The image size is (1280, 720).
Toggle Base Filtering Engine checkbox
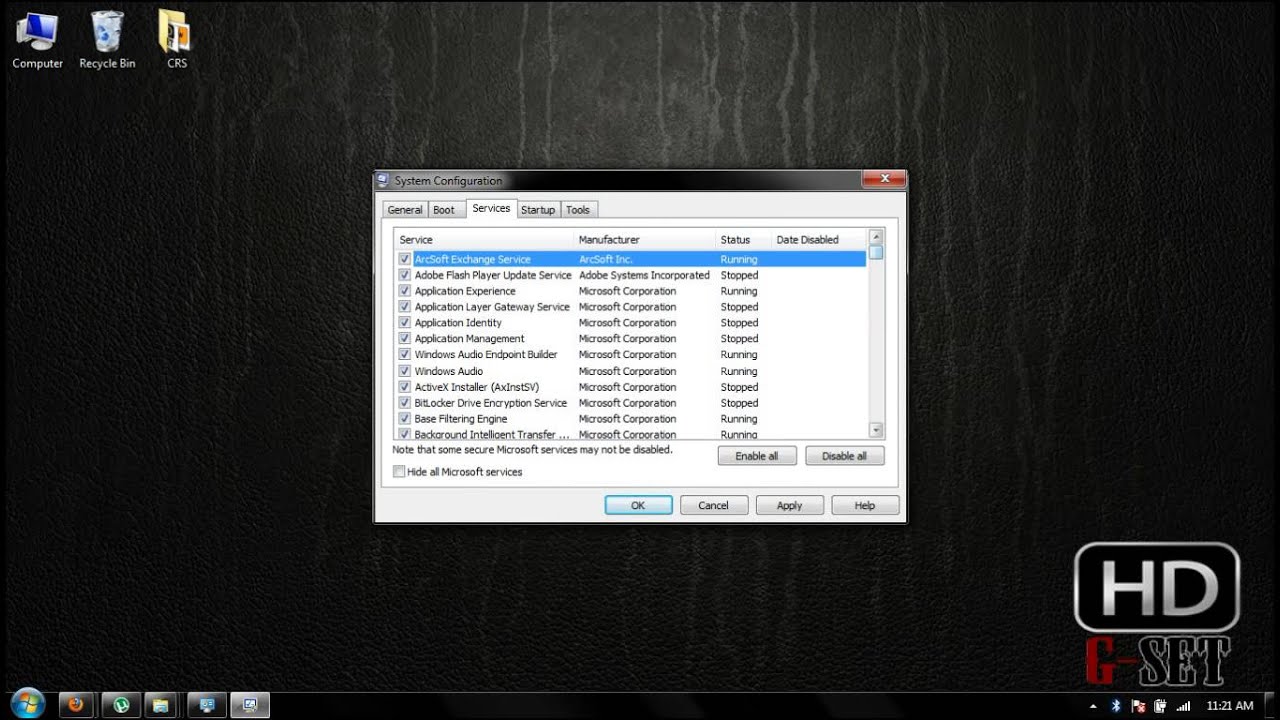click(x=405, y=419)
